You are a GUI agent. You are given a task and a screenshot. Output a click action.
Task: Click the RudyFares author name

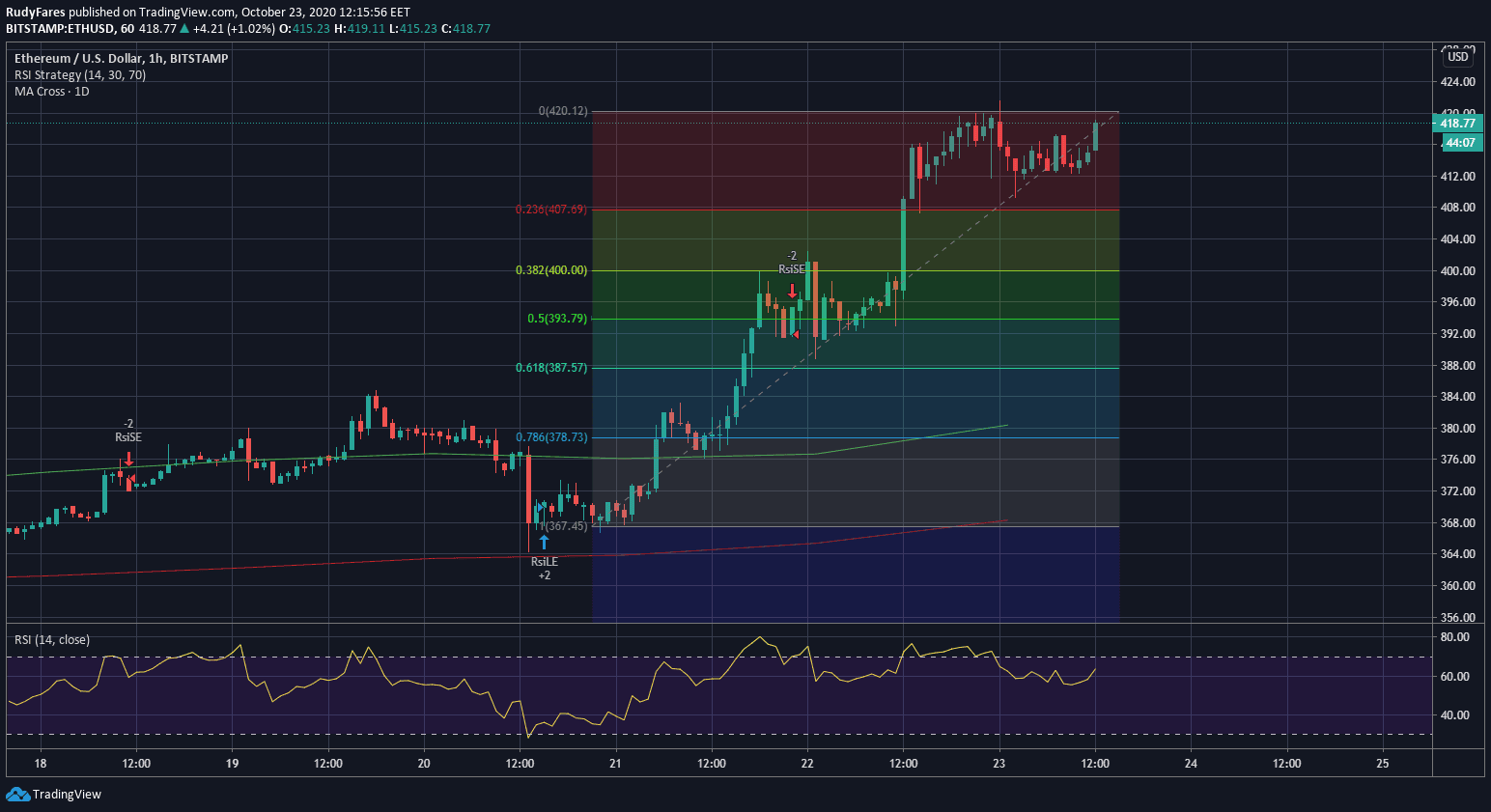36,13
